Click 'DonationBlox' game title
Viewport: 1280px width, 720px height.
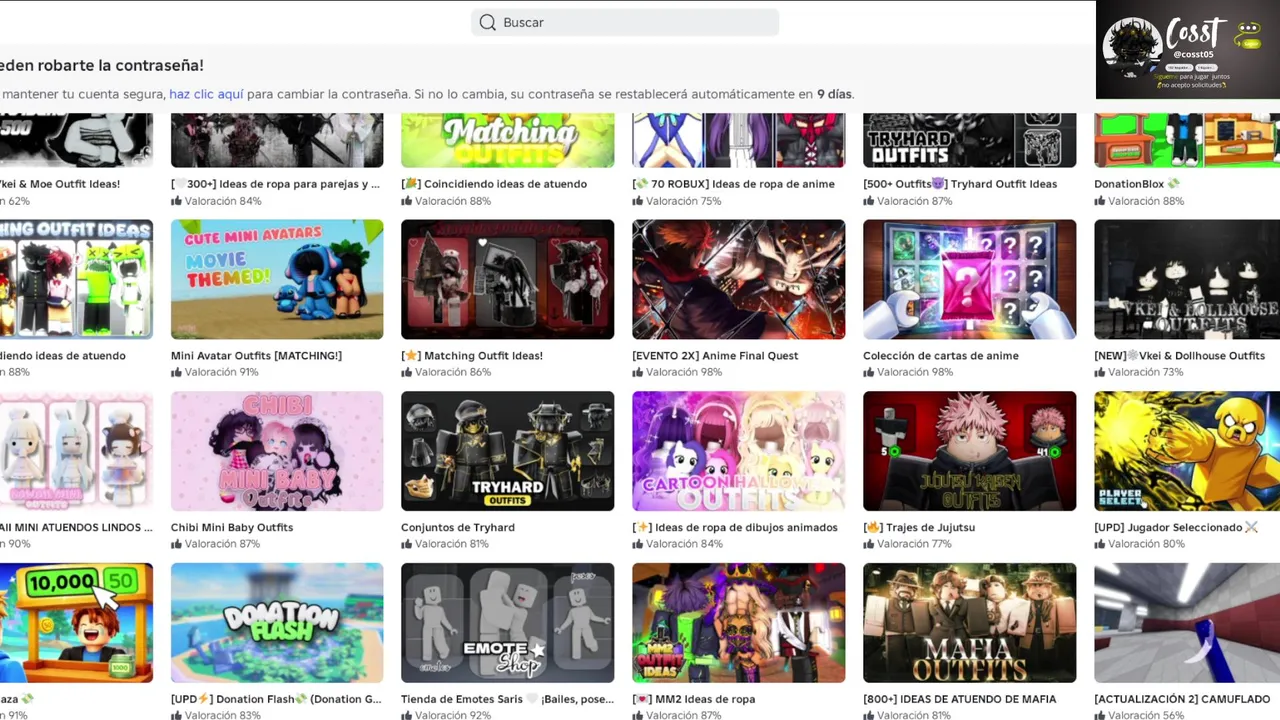point(1137,184)
